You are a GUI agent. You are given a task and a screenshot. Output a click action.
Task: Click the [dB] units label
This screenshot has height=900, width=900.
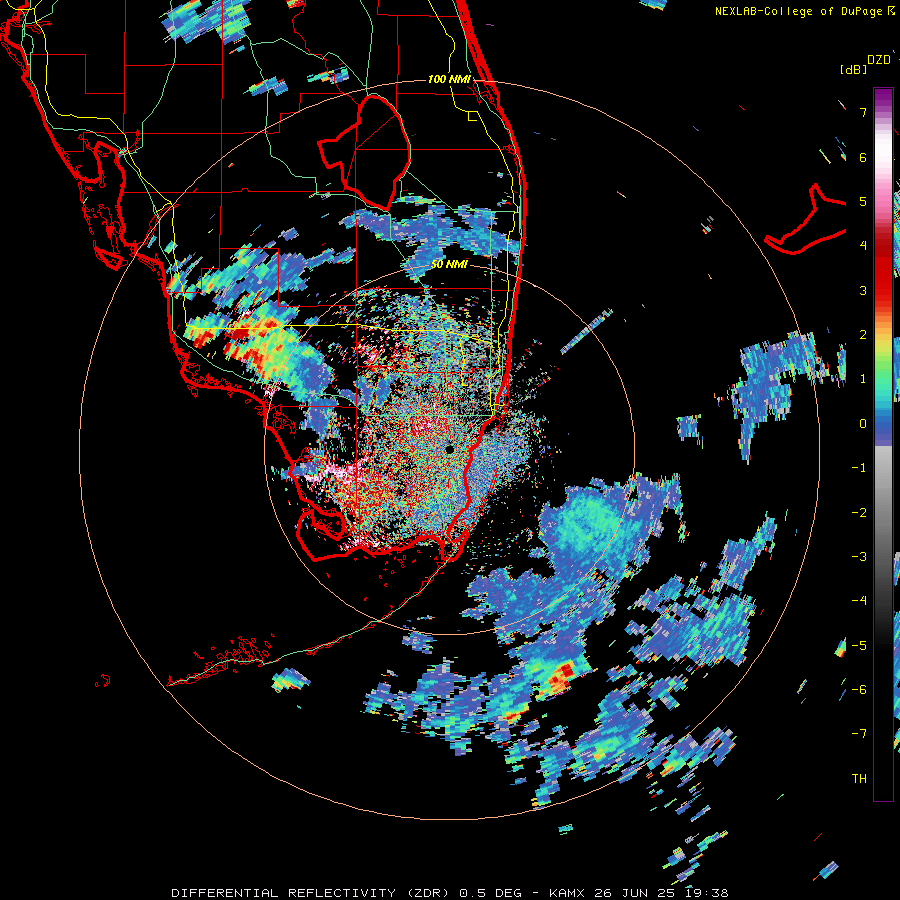coord(853,70)
